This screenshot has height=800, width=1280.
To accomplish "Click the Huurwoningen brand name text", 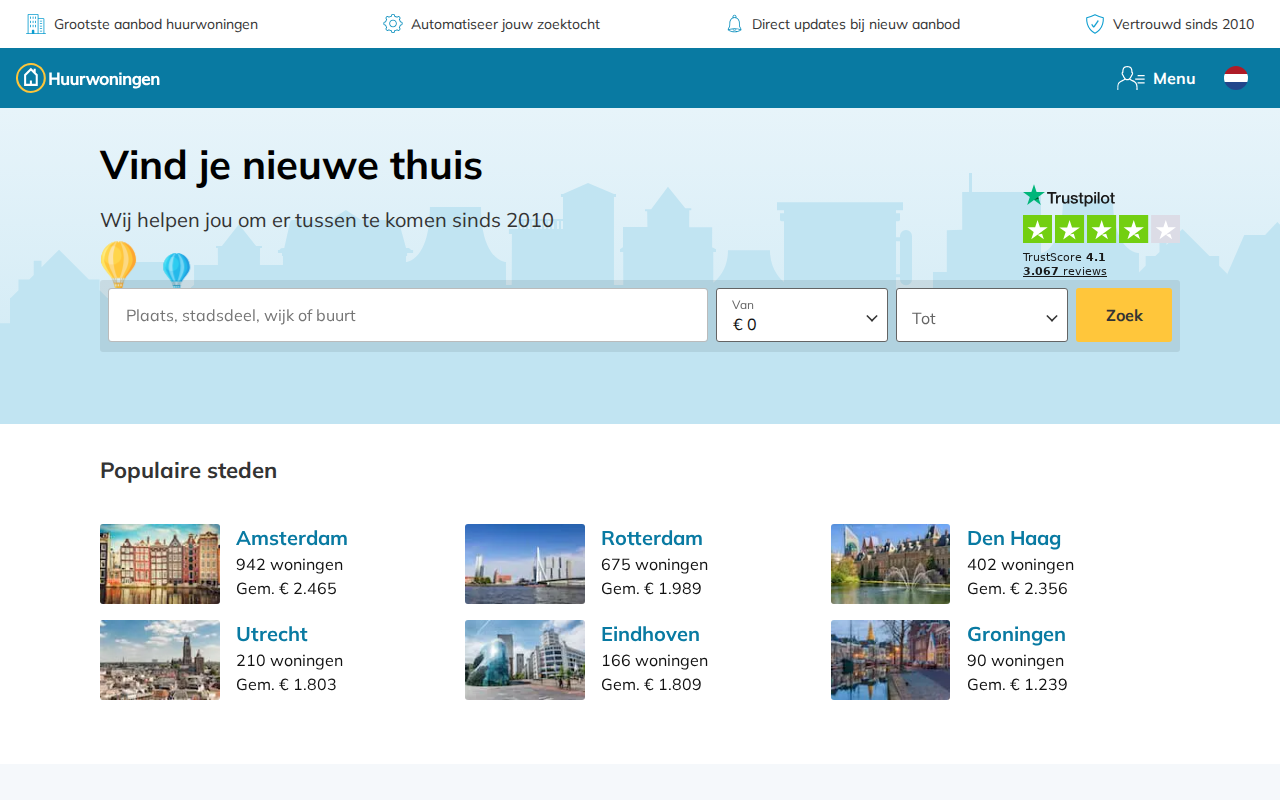I will [x=104, y=79].
